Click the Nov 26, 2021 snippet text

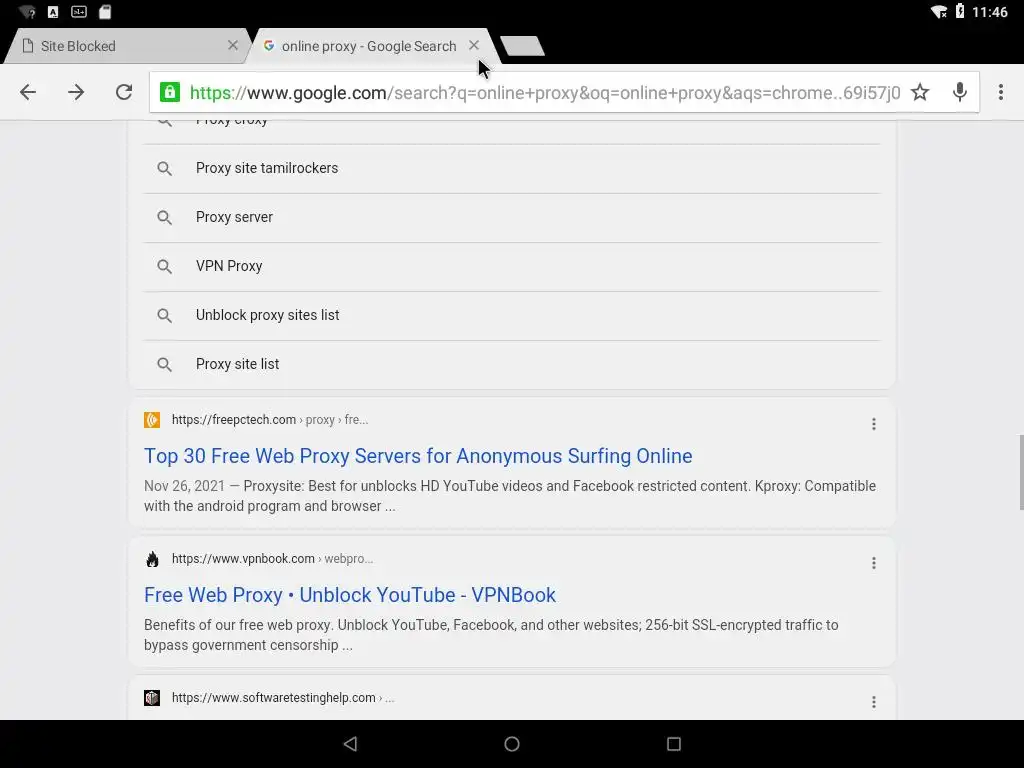coord(509,496)
